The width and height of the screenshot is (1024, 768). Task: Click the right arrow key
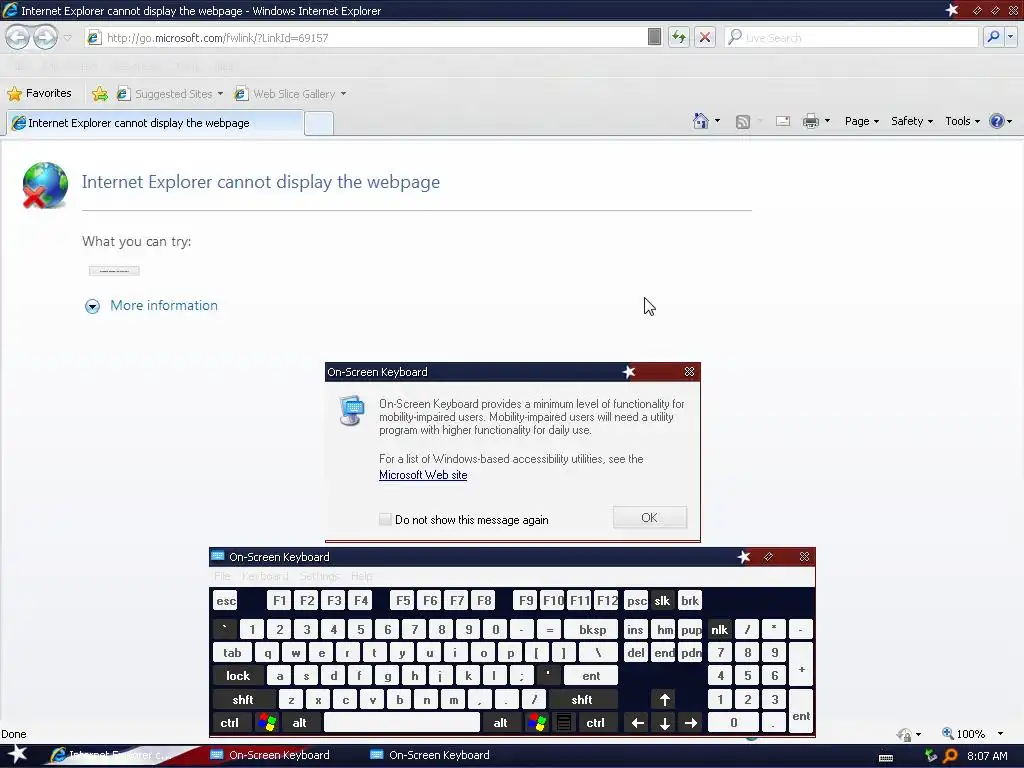click(691, 723)
